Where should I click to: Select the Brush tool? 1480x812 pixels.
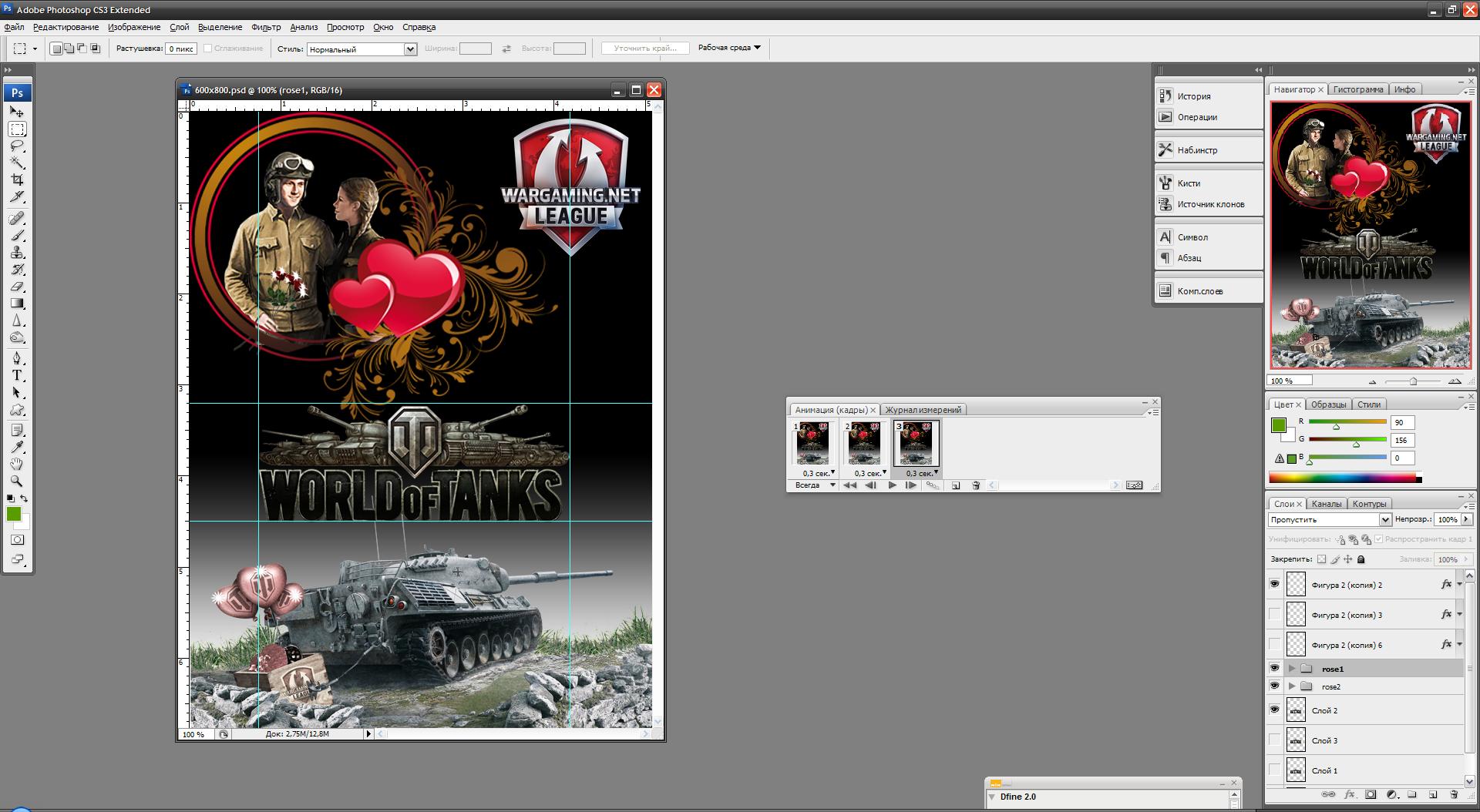coord(17,235)
